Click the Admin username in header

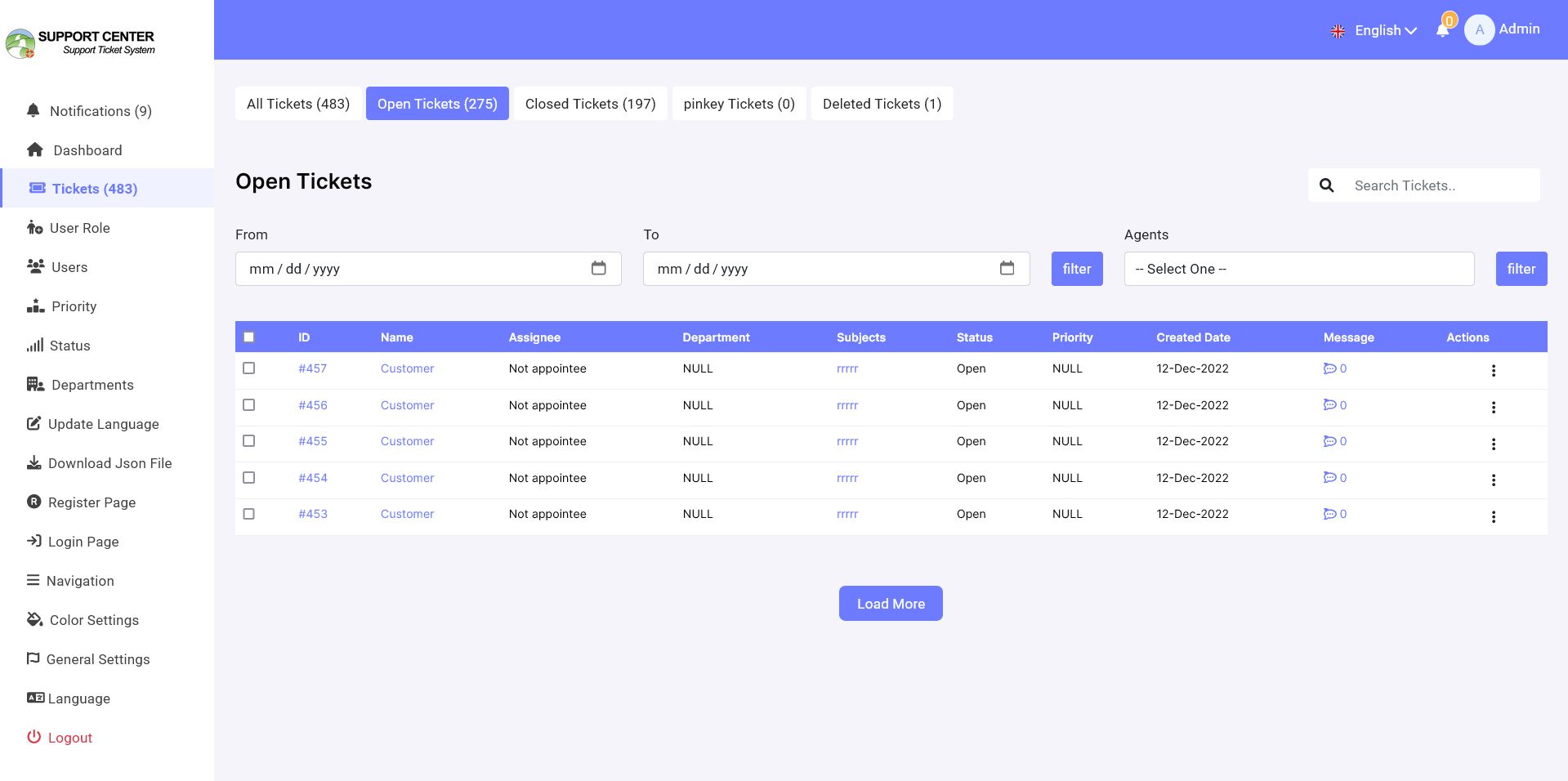[x=1519, y=29]
